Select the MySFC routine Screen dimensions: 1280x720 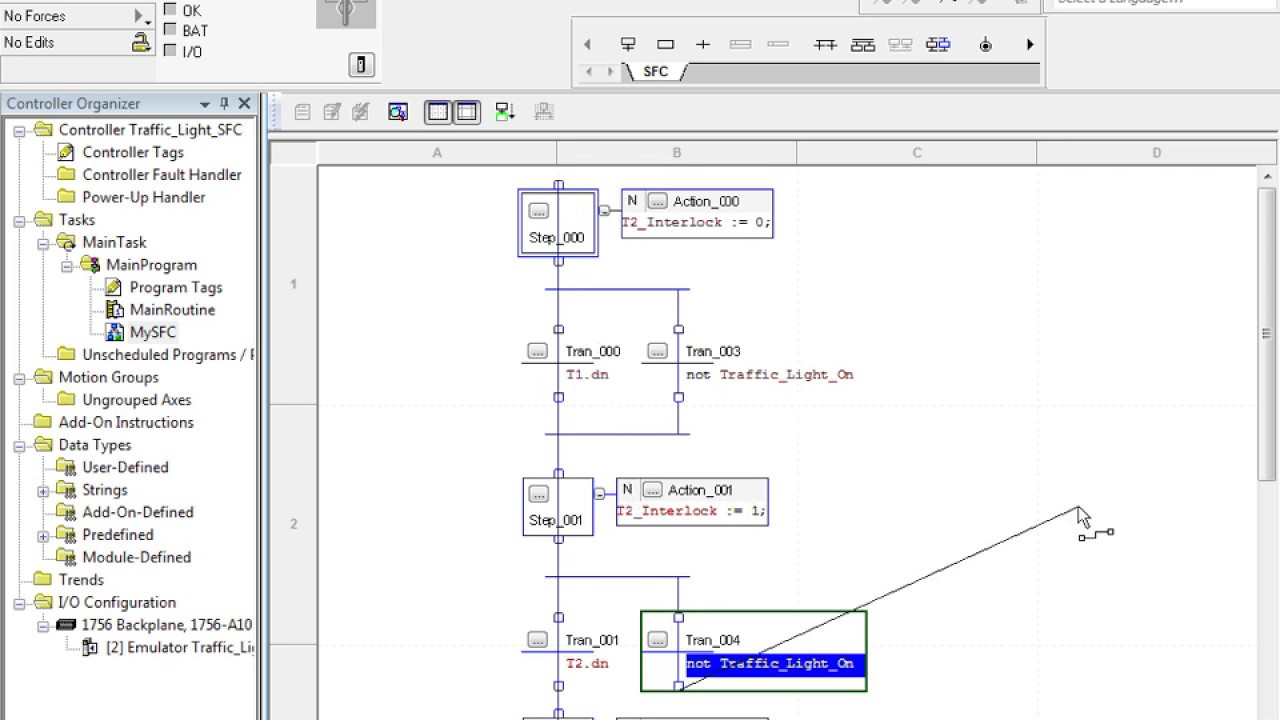pos(152,332)
